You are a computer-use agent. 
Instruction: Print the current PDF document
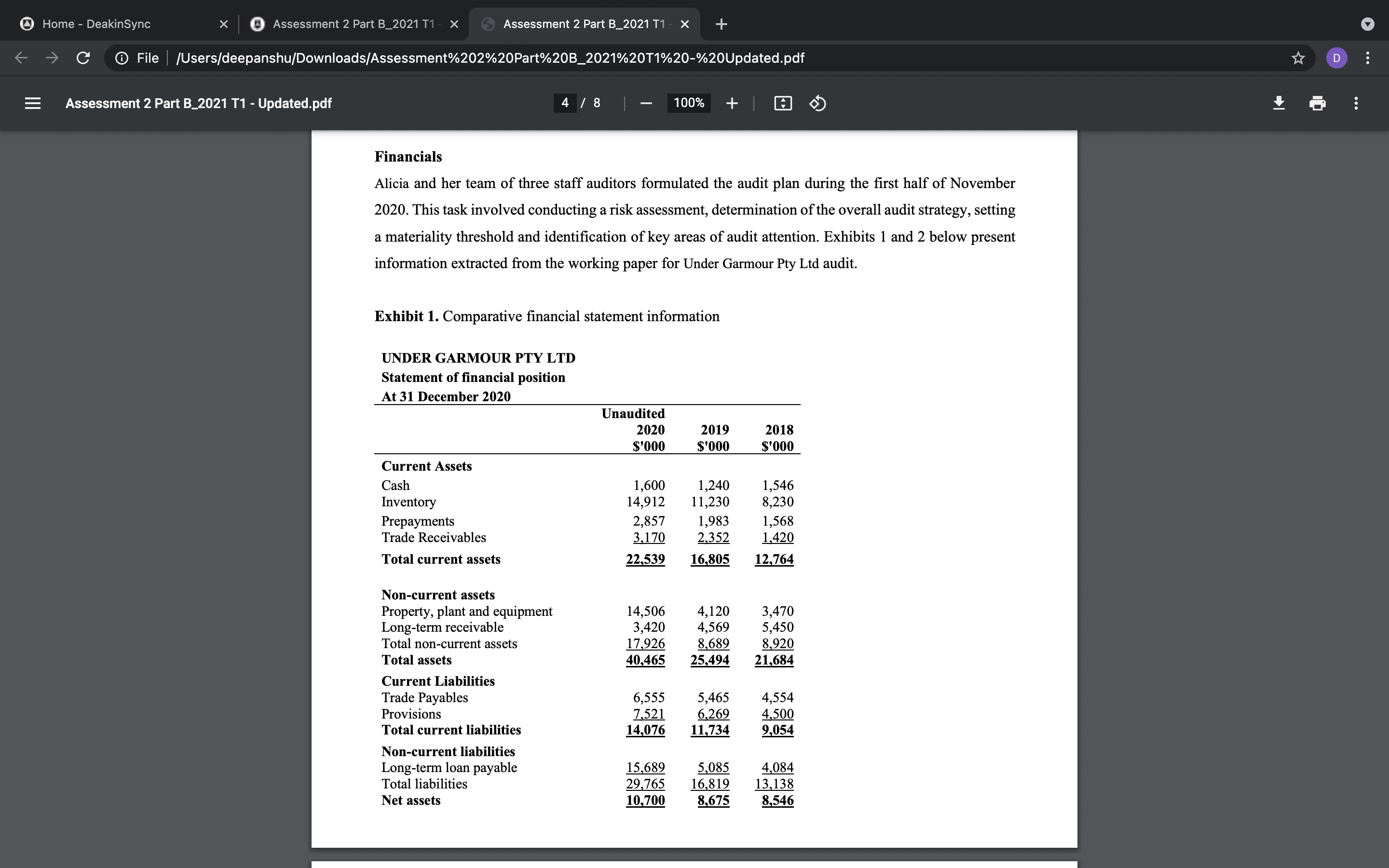(1317, 103)
